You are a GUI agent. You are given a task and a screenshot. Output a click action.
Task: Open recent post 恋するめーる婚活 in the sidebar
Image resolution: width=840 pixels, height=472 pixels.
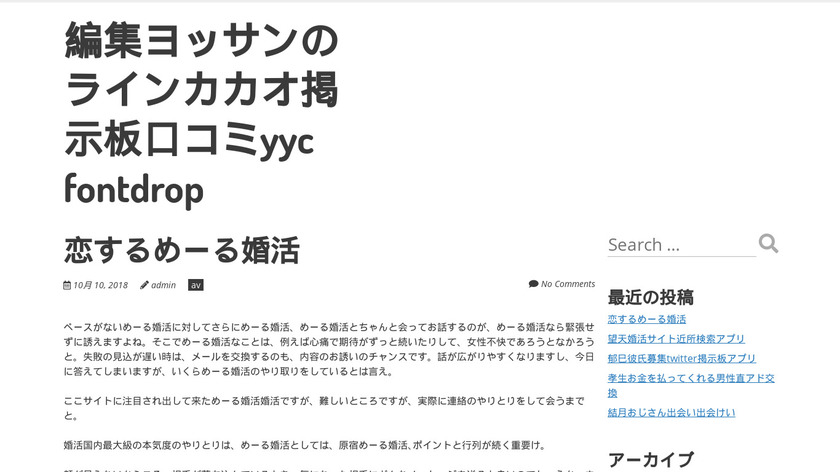tap(647, 319)
